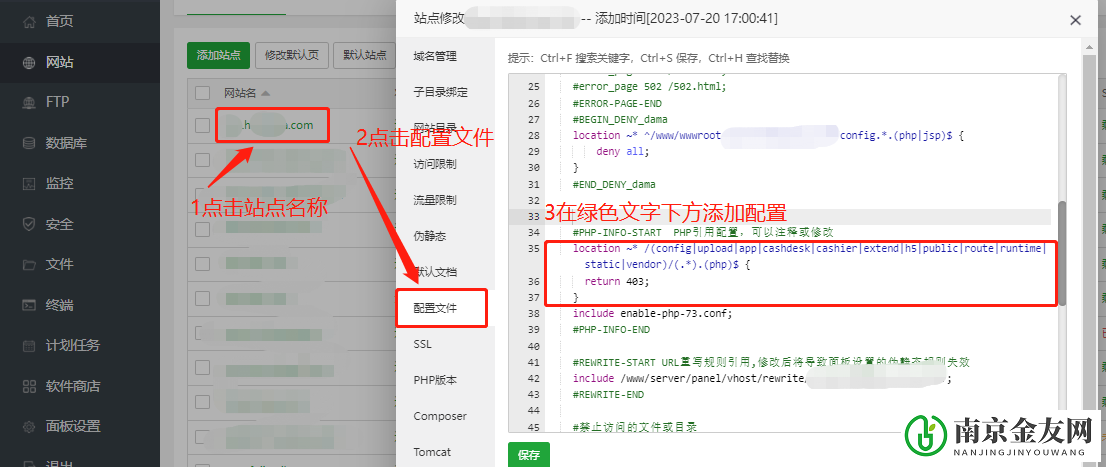Select the PHP版本 tab
This screenshot has height=467, width=1106.
(435, 380)
